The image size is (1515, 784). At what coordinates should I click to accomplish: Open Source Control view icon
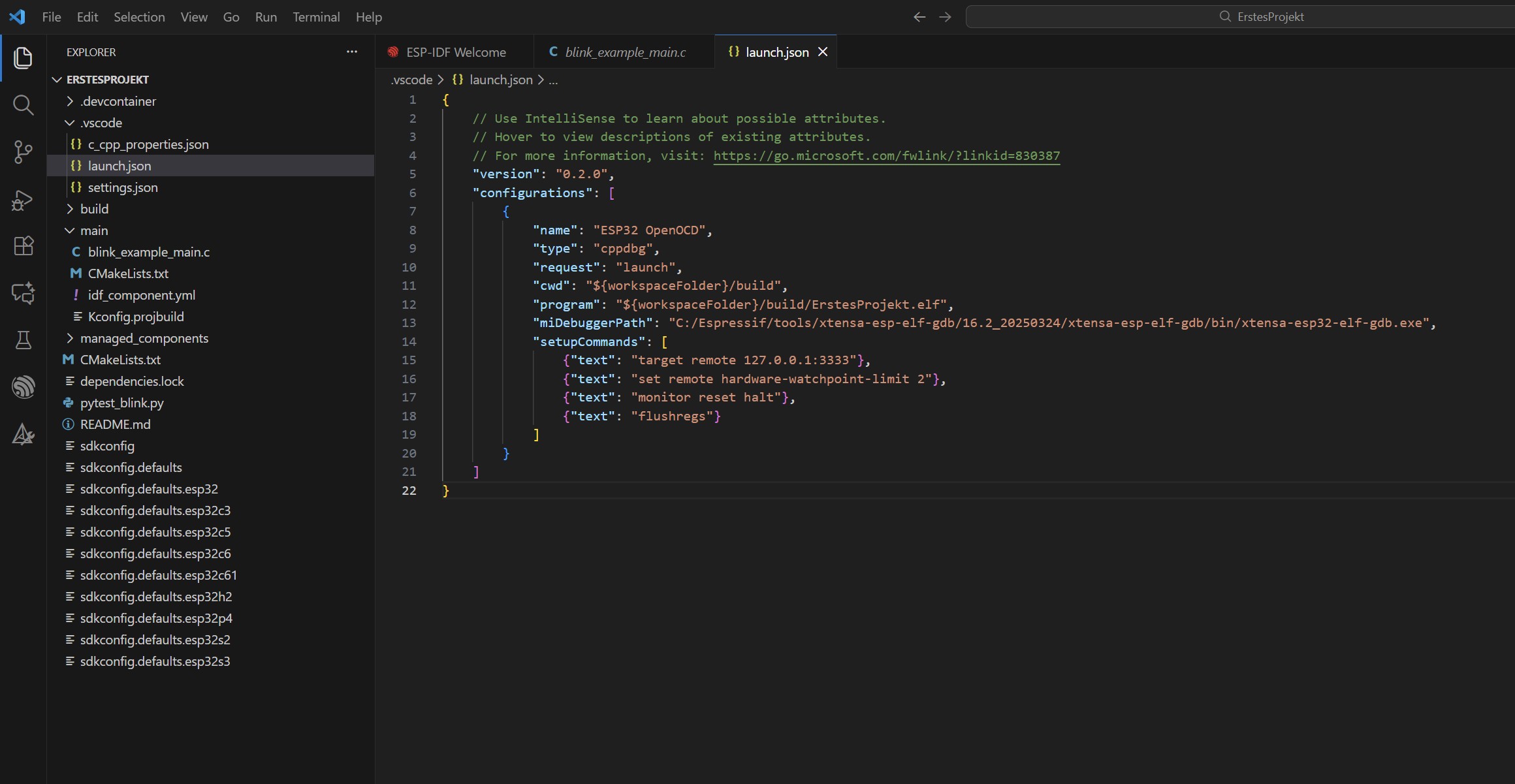pos(23,152)
